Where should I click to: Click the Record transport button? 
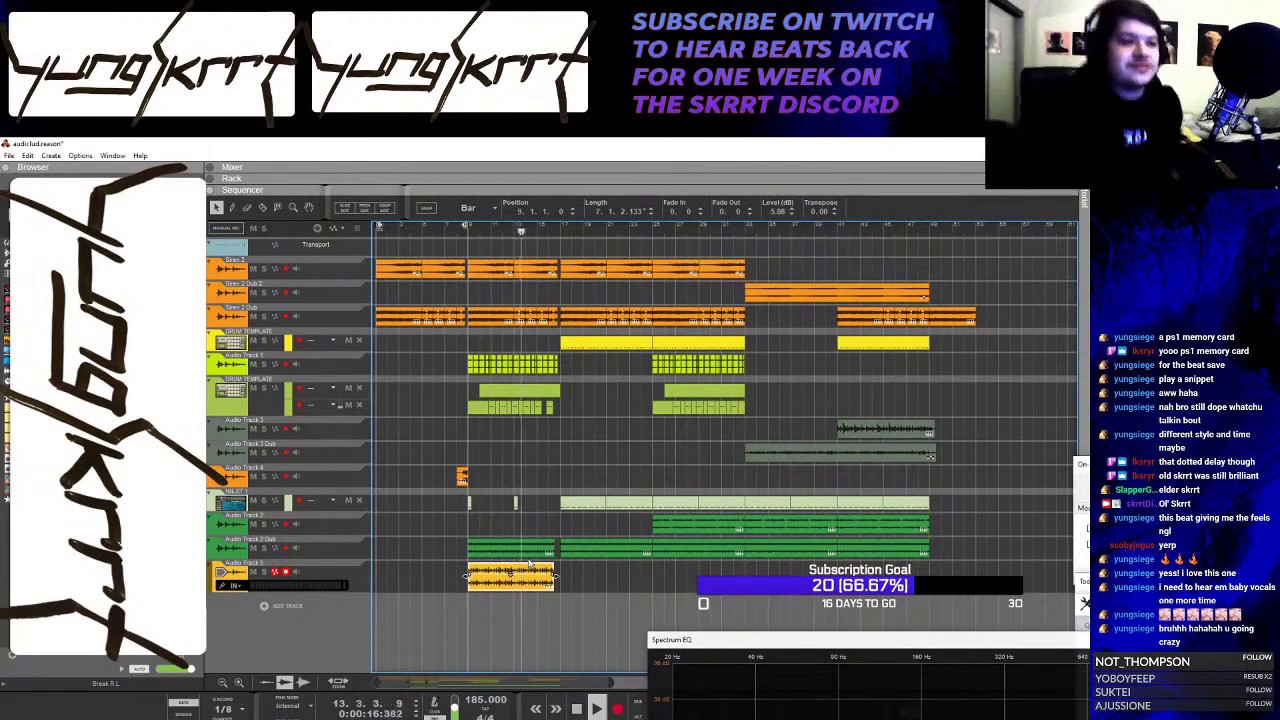[617, 709]
